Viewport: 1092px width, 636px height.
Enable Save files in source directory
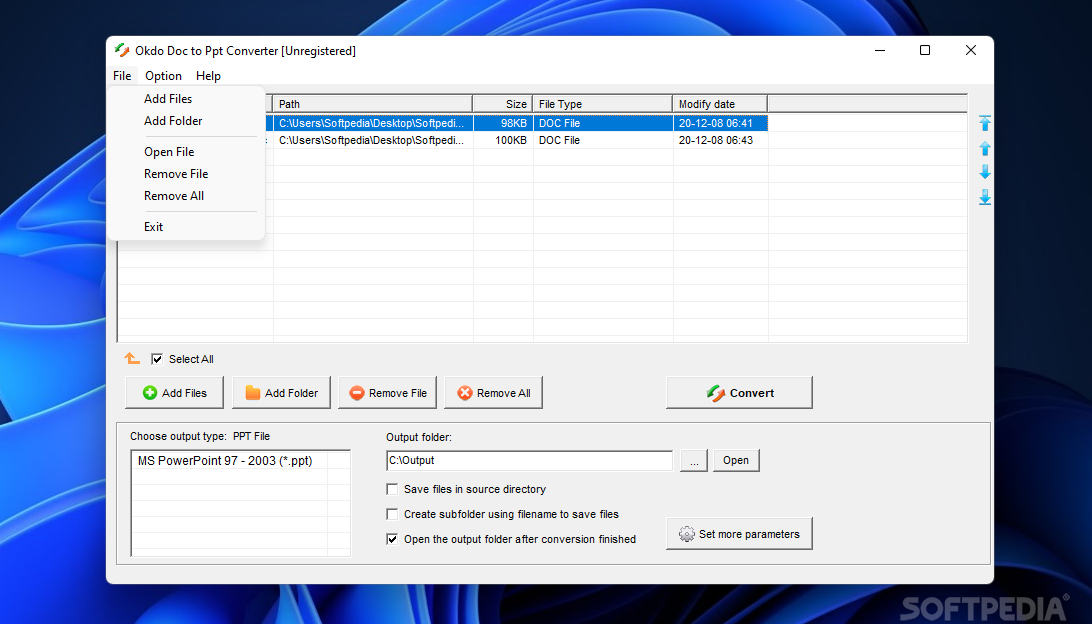pyautogui.click(x=392, y=489)
